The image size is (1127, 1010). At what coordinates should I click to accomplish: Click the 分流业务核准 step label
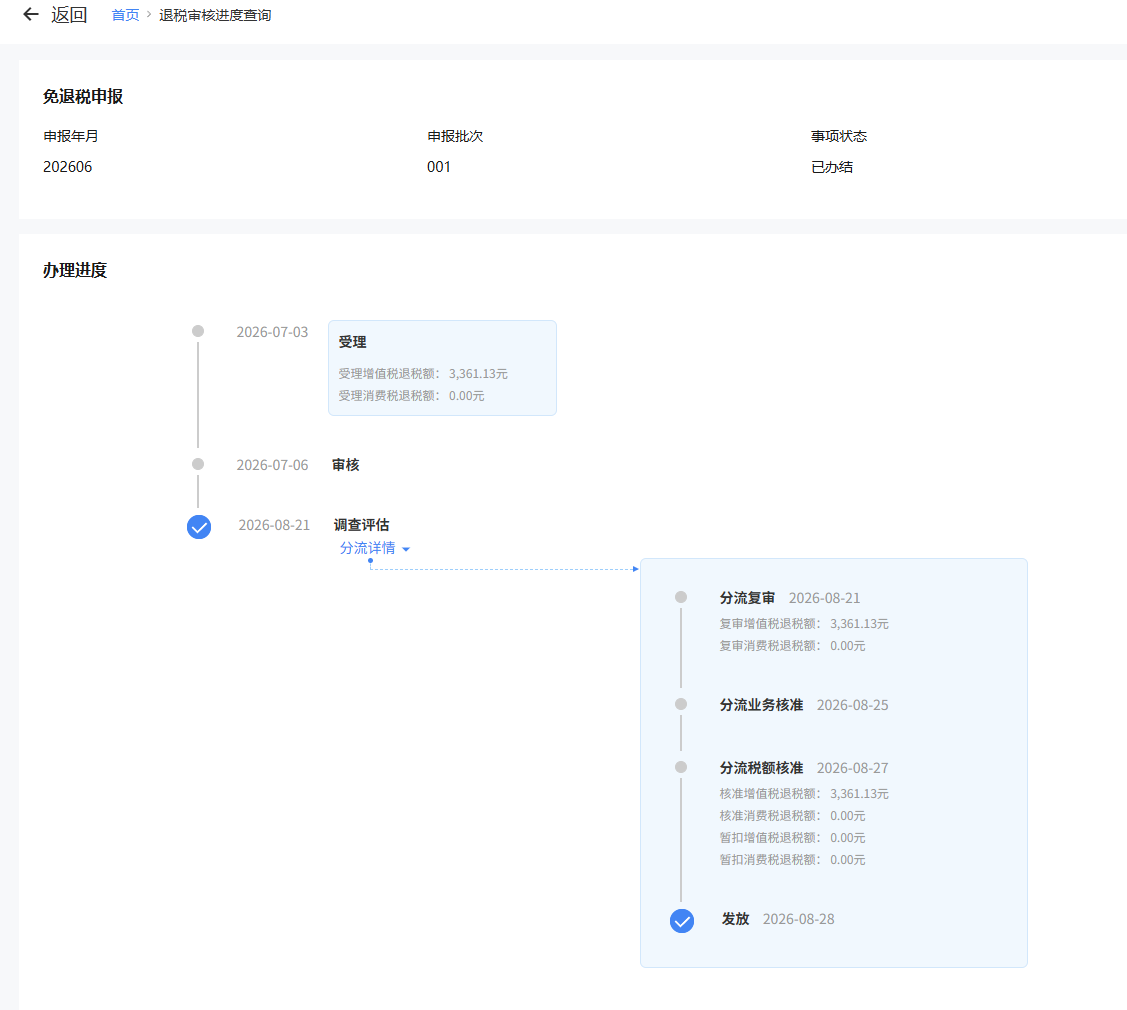click(761, 705)
